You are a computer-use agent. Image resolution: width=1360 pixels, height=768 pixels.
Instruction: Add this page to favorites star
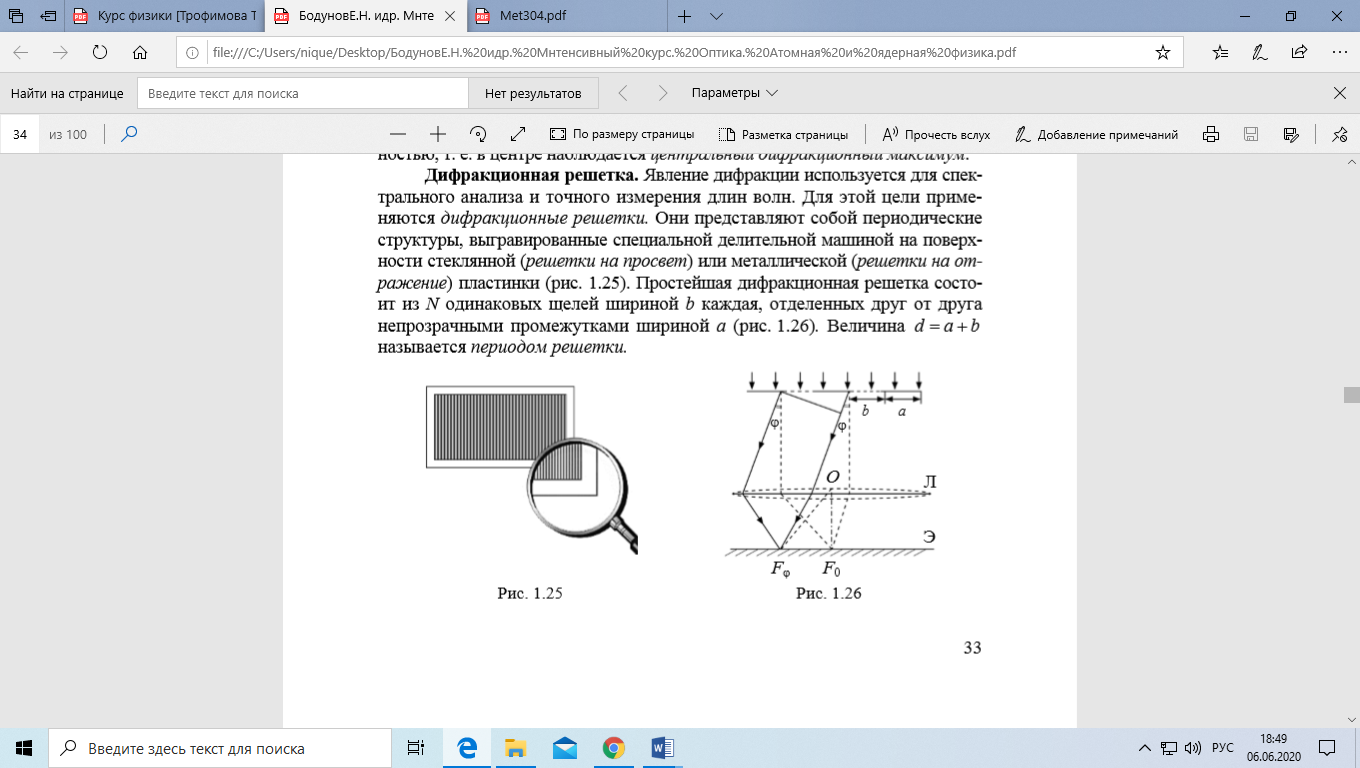tap(1162, 52)
